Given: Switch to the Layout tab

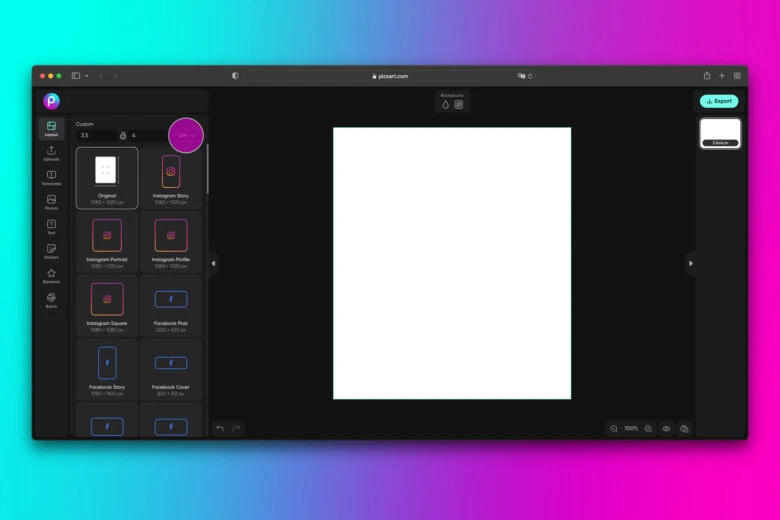Looking at the screenshot, I should coord(51,128).
